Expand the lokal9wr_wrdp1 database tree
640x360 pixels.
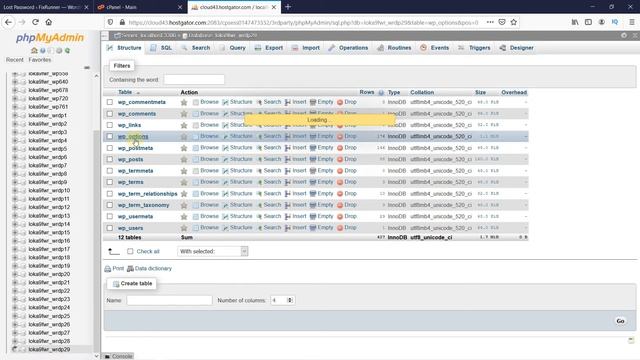(x=15, y=115)
